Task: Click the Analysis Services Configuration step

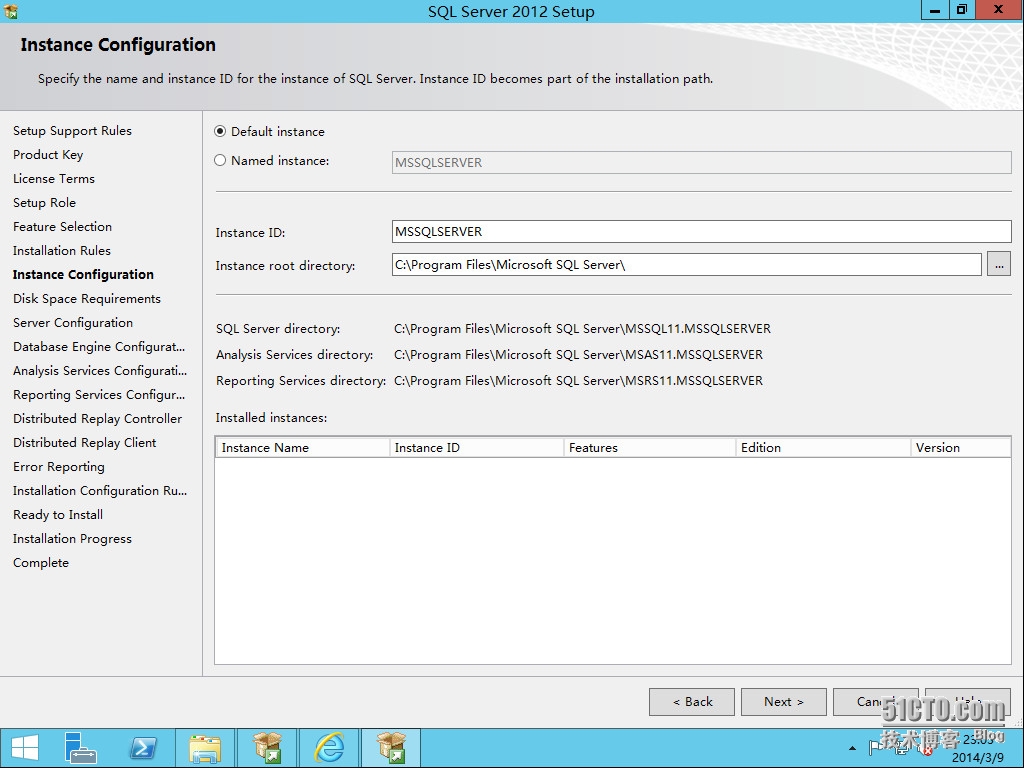Action: (100, 371)
